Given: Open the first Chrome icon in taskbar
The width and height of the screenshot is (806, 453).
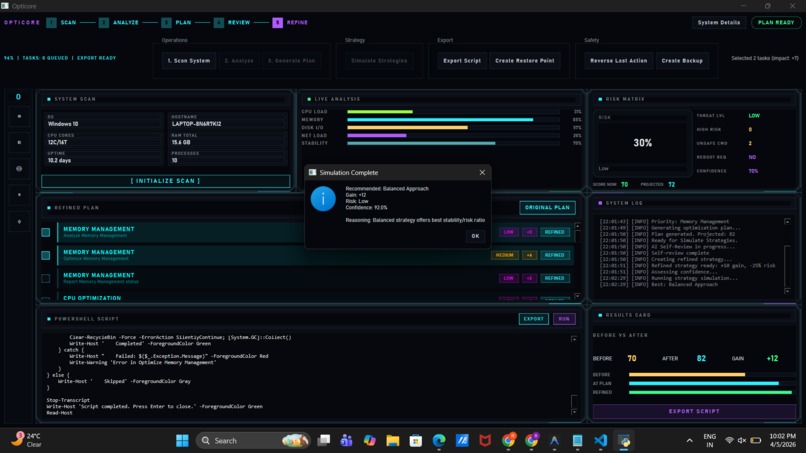Looking at the screenshot, I should pyautogui.click(x=508, y=441).
